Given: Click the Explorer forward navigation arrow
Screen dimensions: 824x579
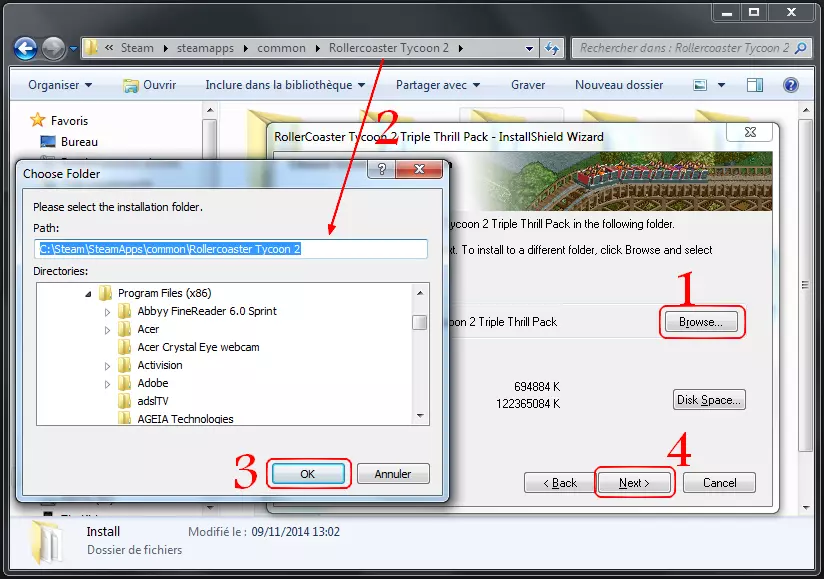Looking at the screenshot, I should tap(53, 49).
